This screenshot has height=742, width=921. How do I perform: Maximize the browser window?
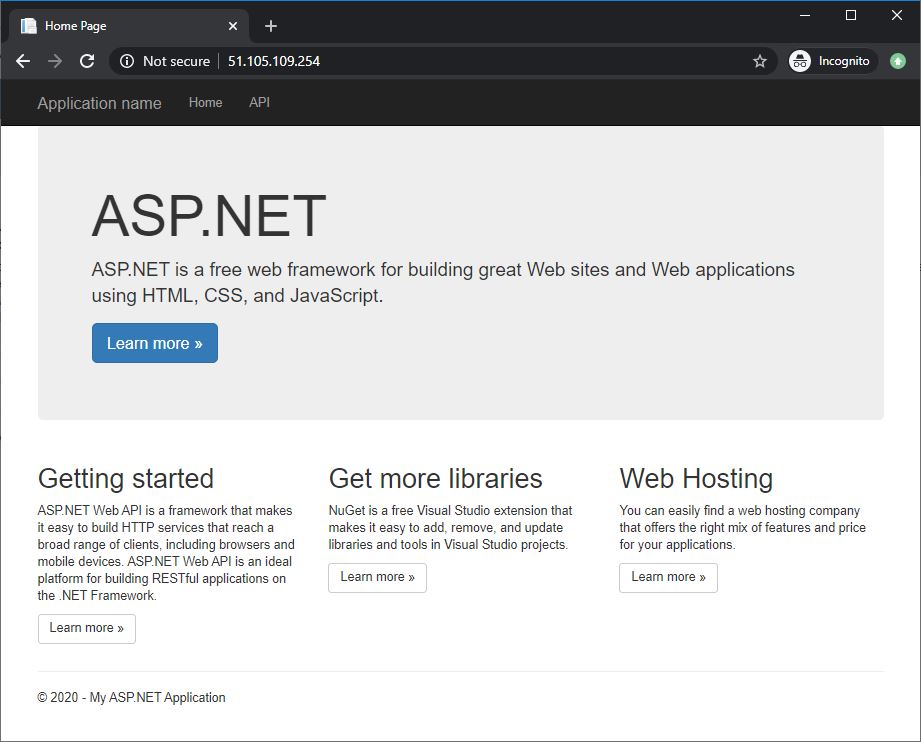click(851, 15)
